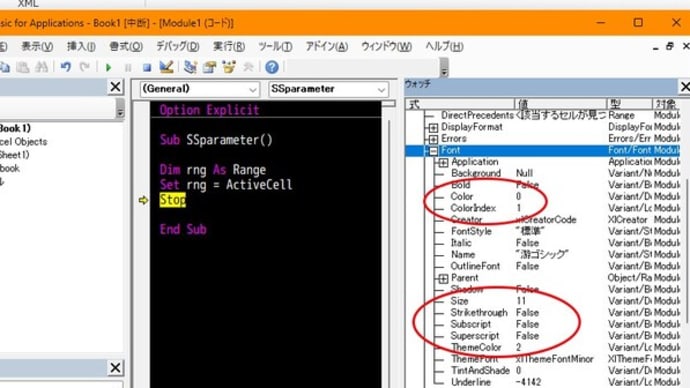Click the yellow execution arrow in margin
The image size is (690, 388).
(x=143, y=200)
